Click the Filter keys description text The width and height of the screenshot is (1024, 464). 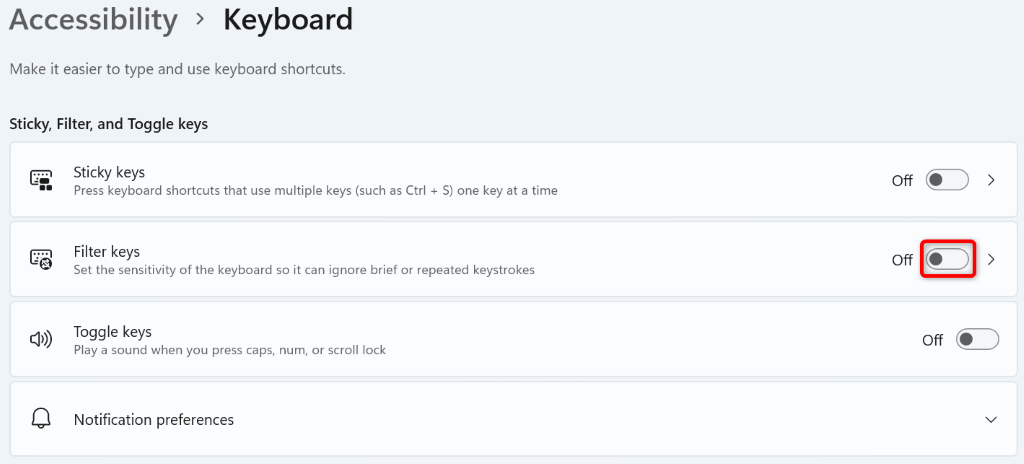pos(304,270)
